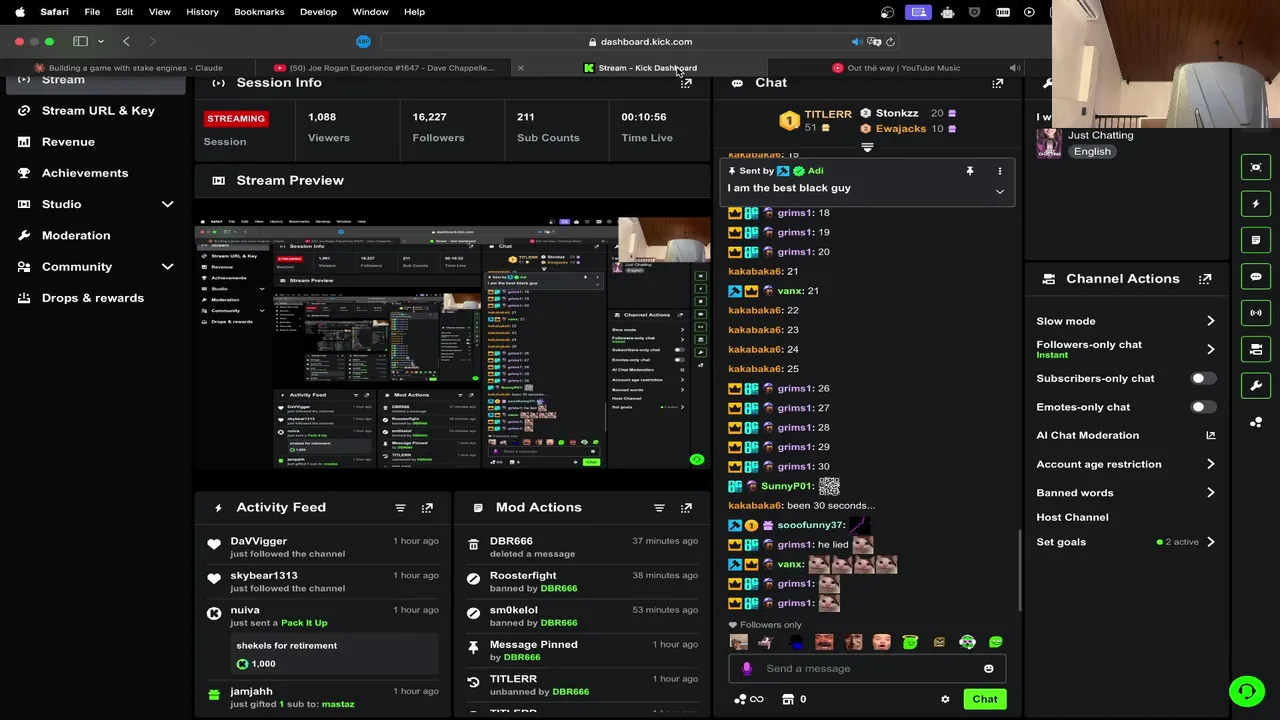The height and width of the screenshot is (720, 1280).
Task: Open the pinned message's three-dot menu
Action: (x=999, y=171)
